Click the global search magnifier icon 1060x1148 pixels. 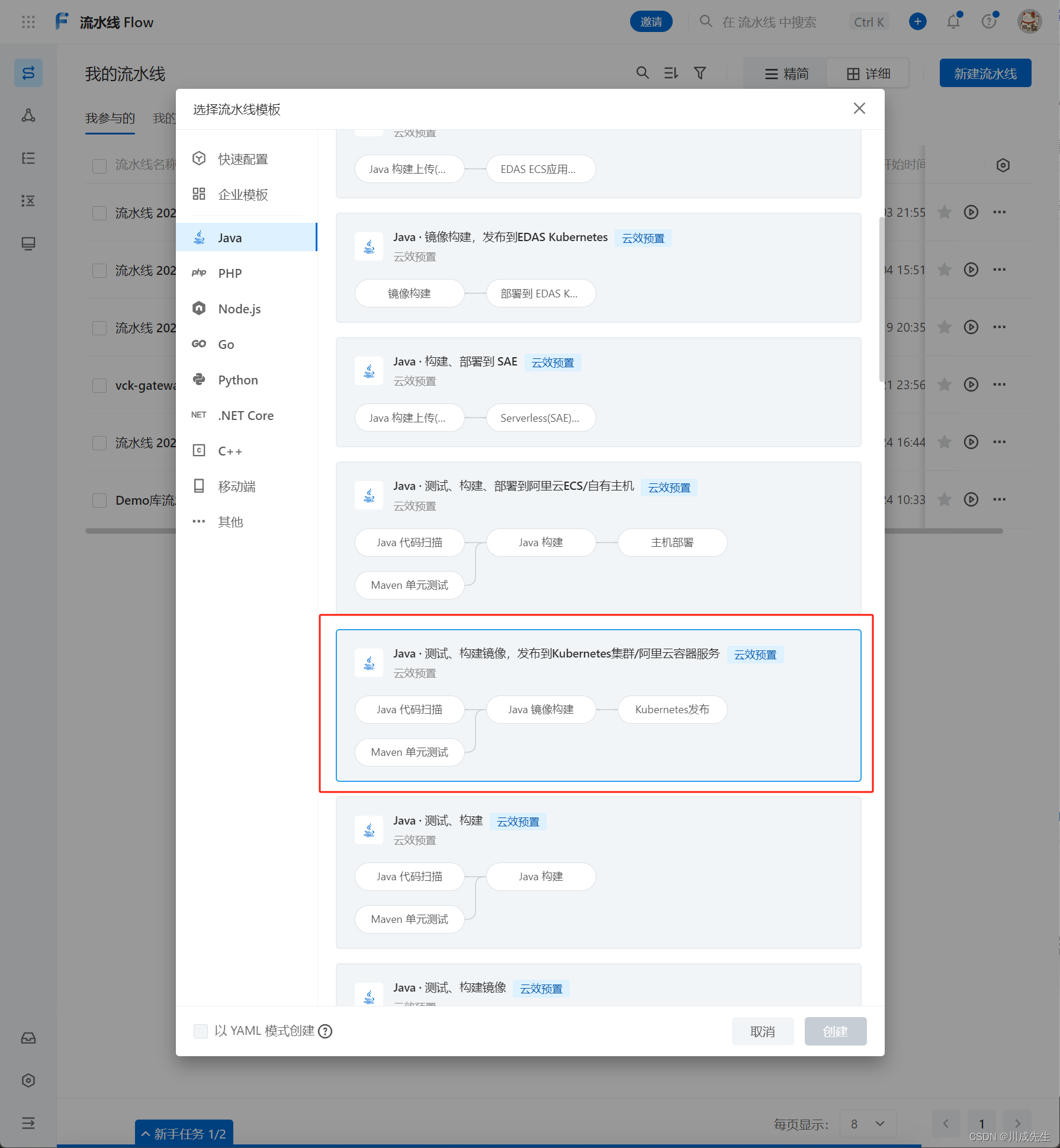706,21
